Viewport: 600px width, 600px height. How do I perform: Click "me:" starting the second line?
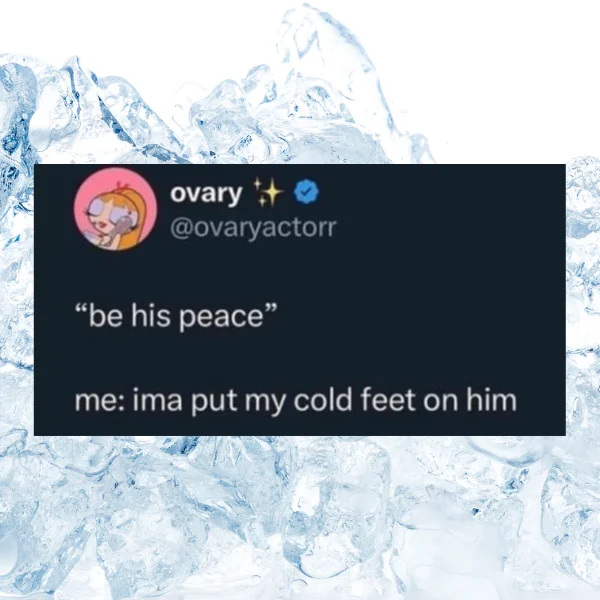[x=99, y=402]
